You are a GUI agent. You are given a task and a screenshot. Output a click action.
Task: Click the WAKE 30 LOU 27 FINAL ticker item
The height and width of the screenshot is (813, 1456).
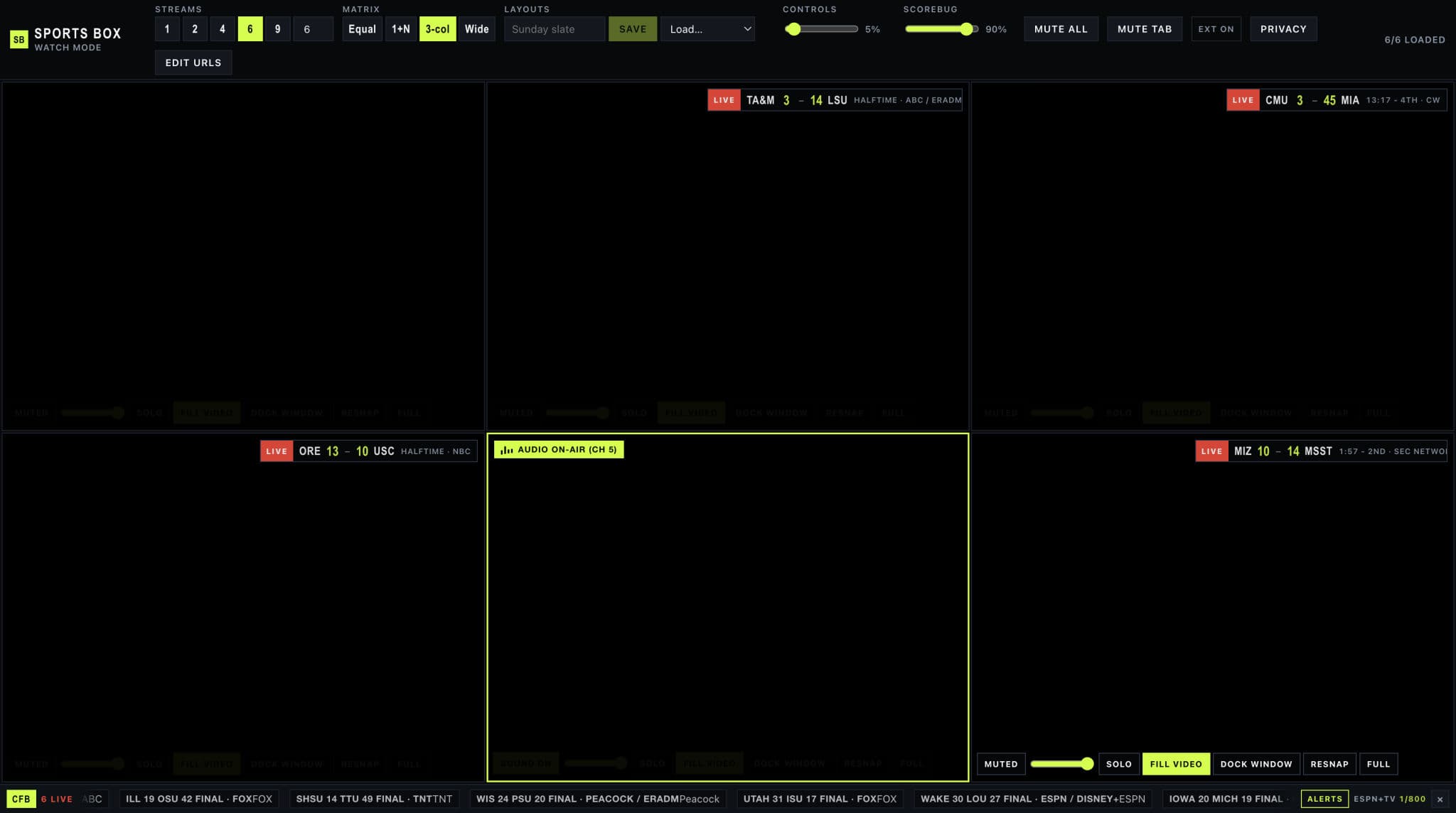(x=1033, y=799)
